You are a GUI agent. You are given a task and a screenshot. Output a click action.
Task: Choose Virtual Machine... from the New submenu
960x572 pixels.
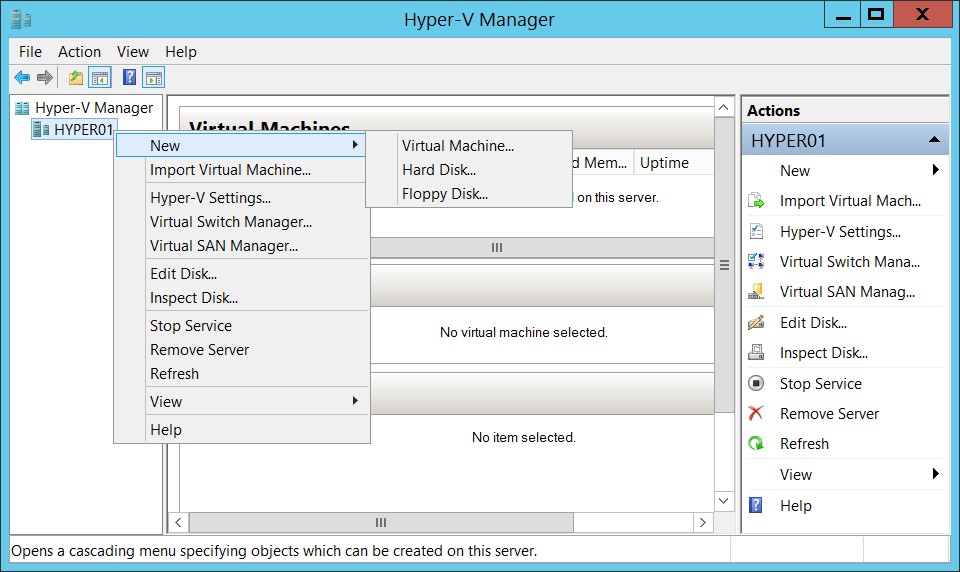[458, 146]
